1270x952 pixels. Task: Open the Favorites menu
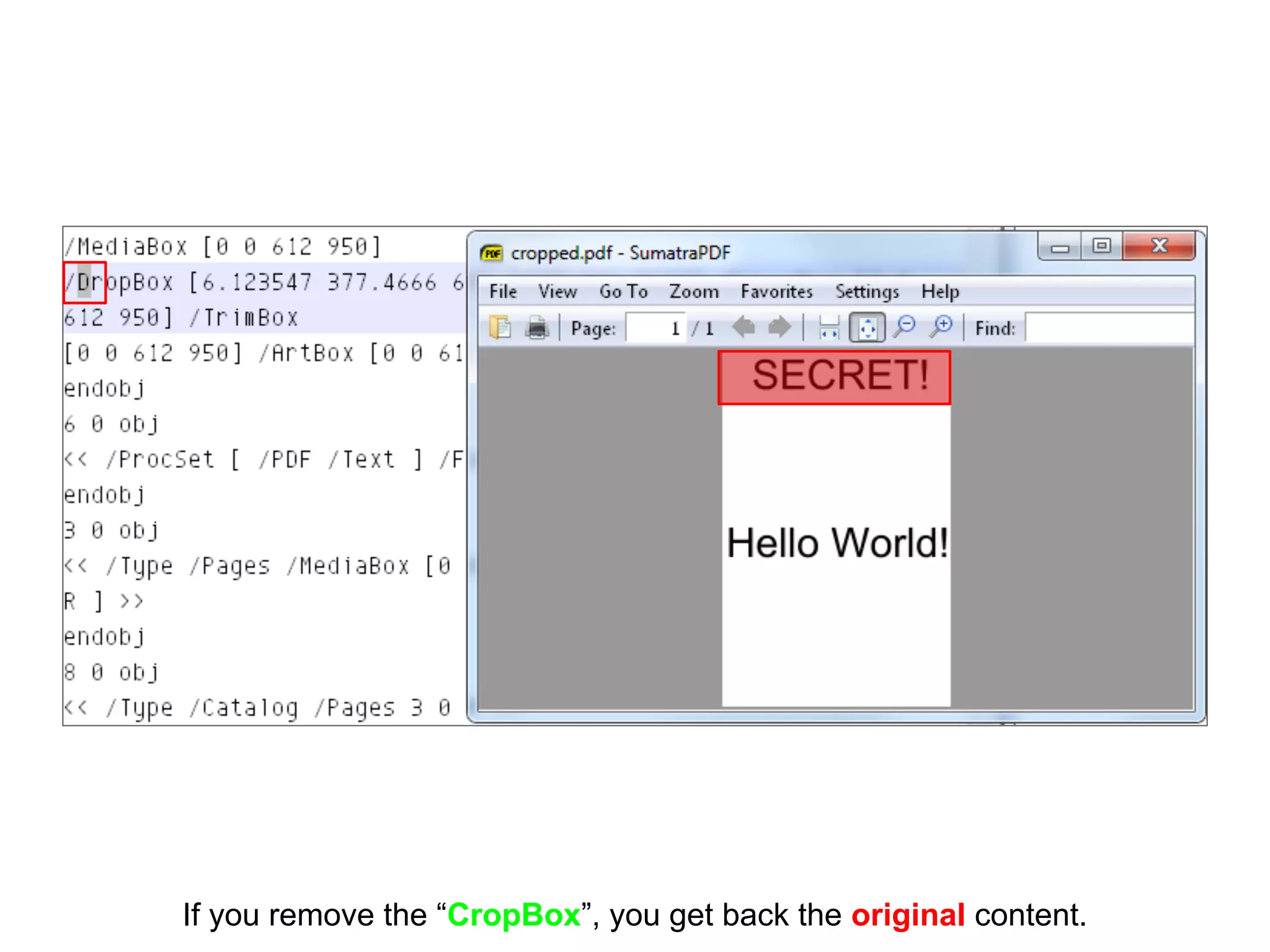tap(776, 291)
